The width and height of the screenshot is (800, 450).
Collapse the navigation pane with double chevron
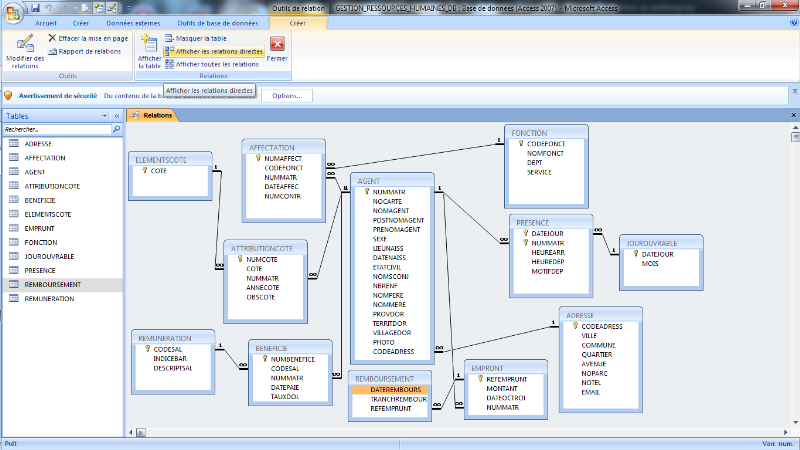[x=116, y=116]
